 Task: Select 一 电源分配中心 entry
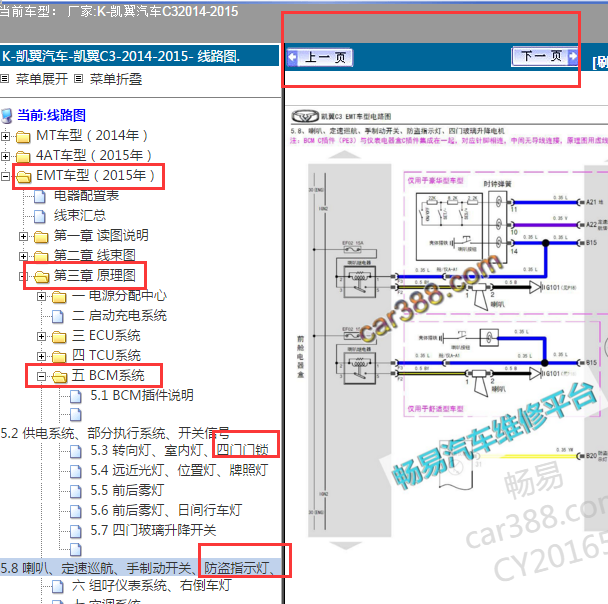[119, 296]
